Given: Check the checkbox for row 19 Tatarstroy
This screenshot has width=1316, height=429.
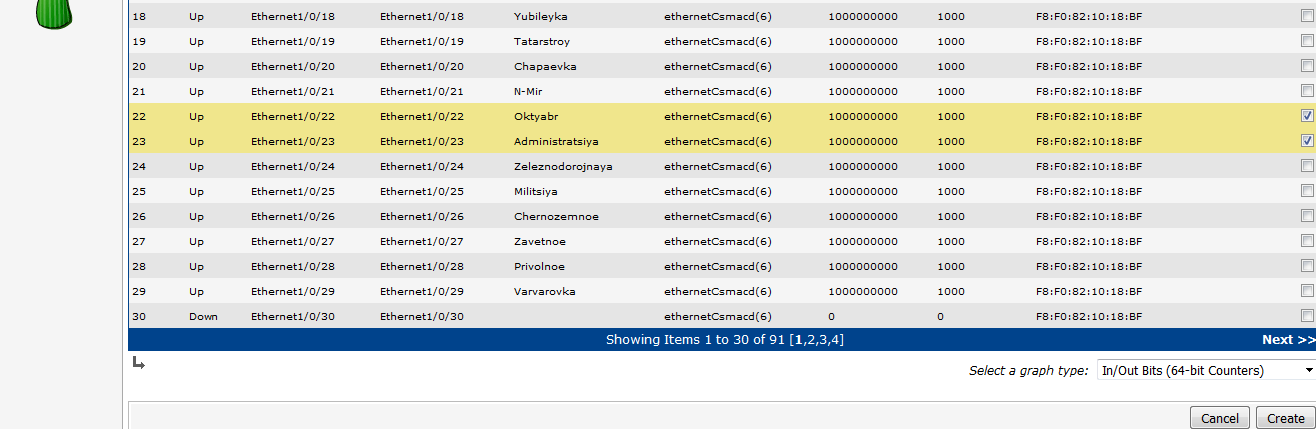Looking at the screenshot, I should click(1307, 41).
